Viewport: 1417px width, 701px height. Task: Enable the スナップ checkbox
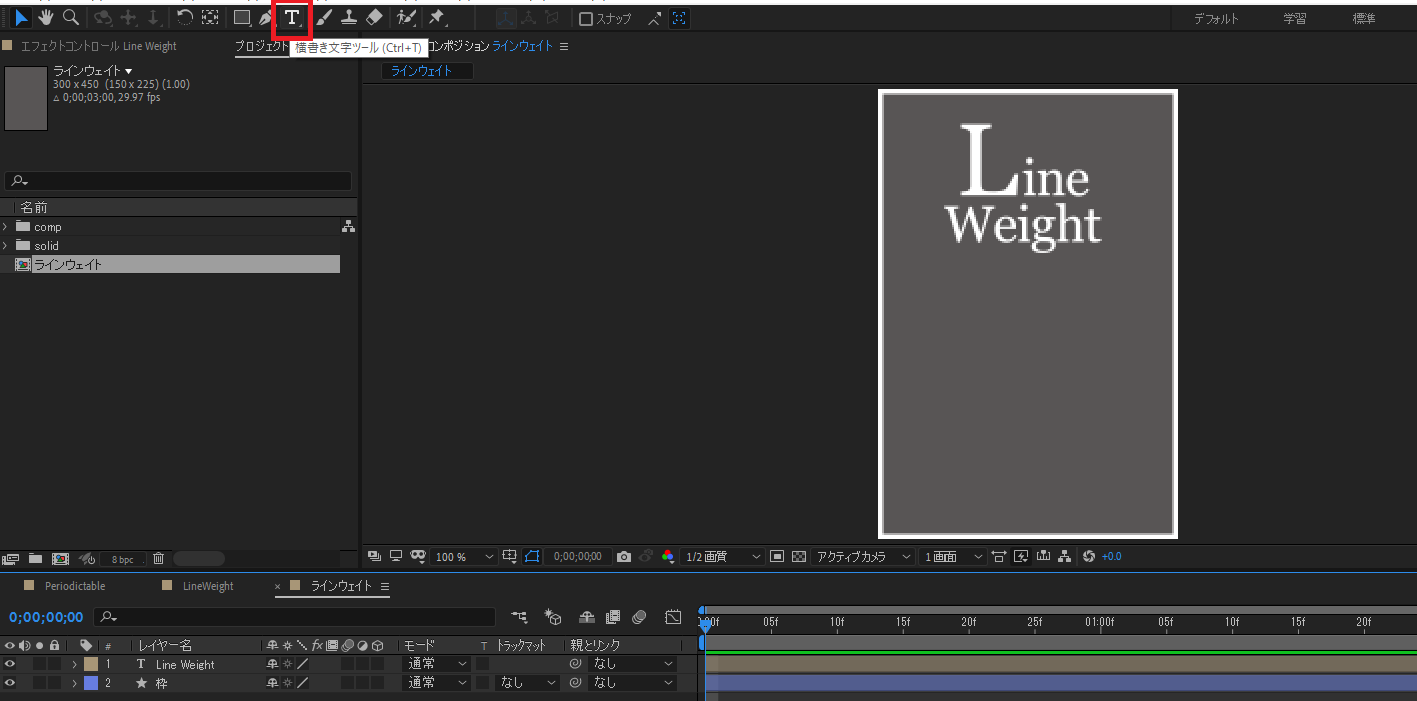click(x=586, y=19)
